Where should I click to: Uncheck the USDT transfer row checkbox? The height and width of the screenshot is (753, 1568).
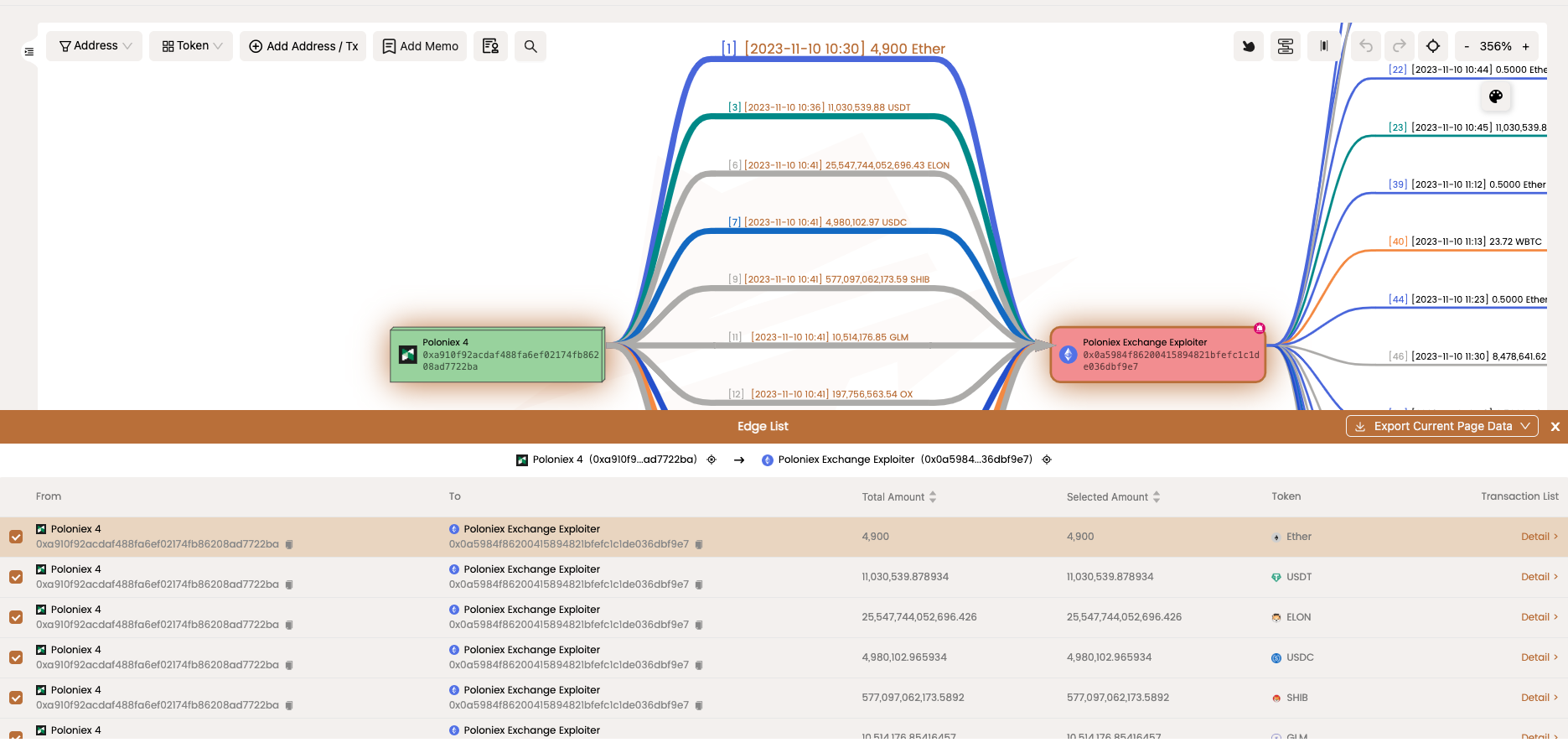click(16, 577)
